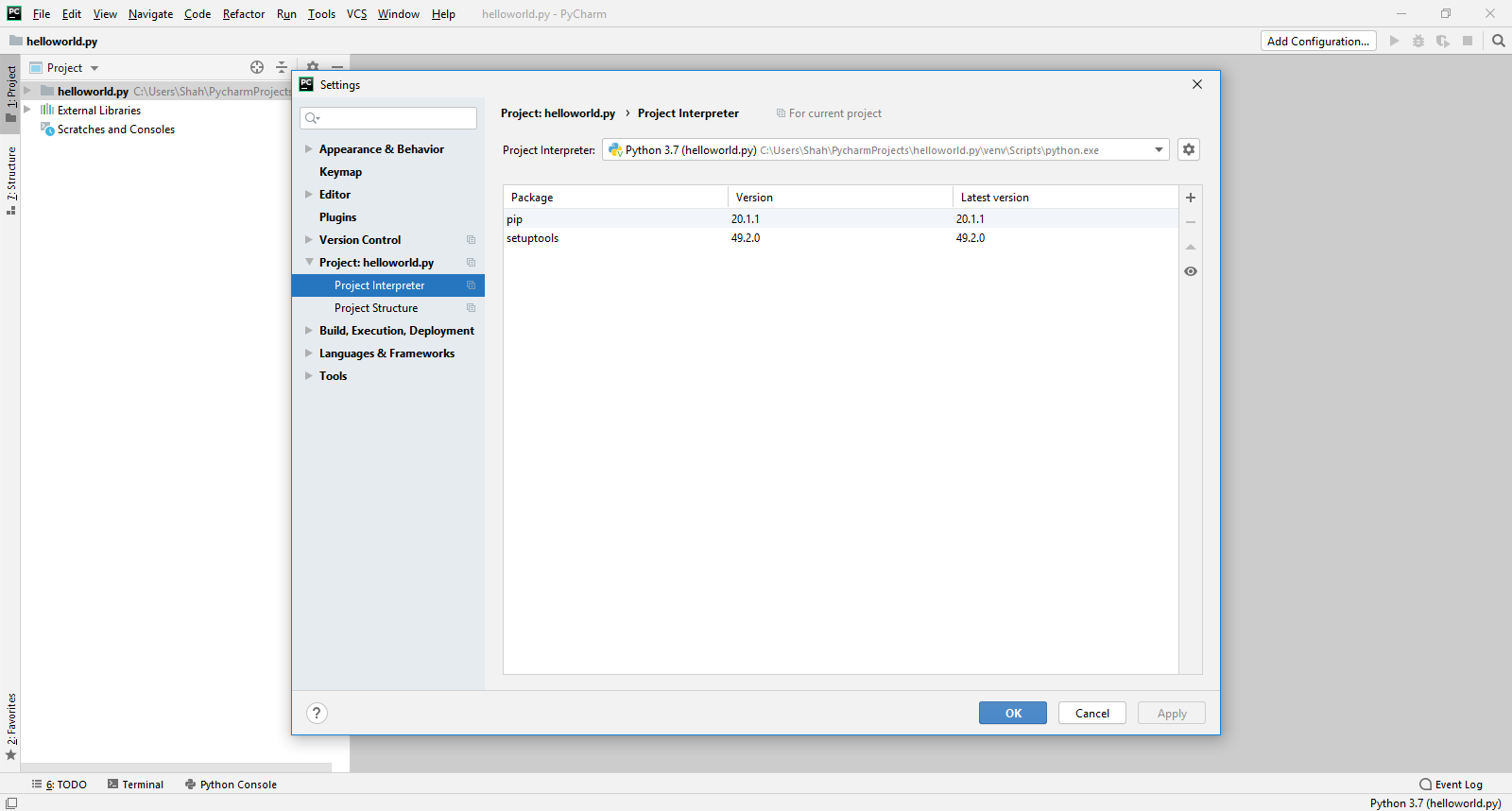Toggle the Project side tool window tab
The height and width of the screenshot is (811, 1512).
tap(10, 93)
